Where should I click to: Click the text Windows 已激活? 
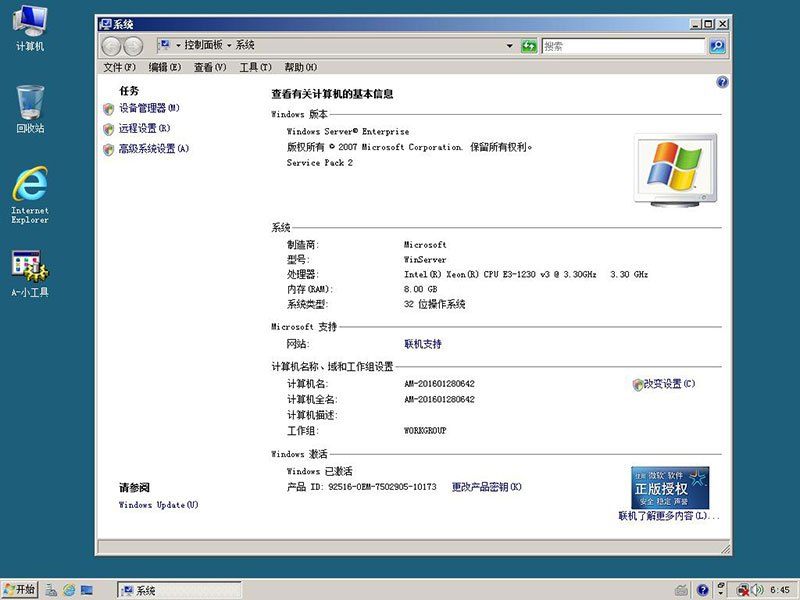tap(319, 471)
